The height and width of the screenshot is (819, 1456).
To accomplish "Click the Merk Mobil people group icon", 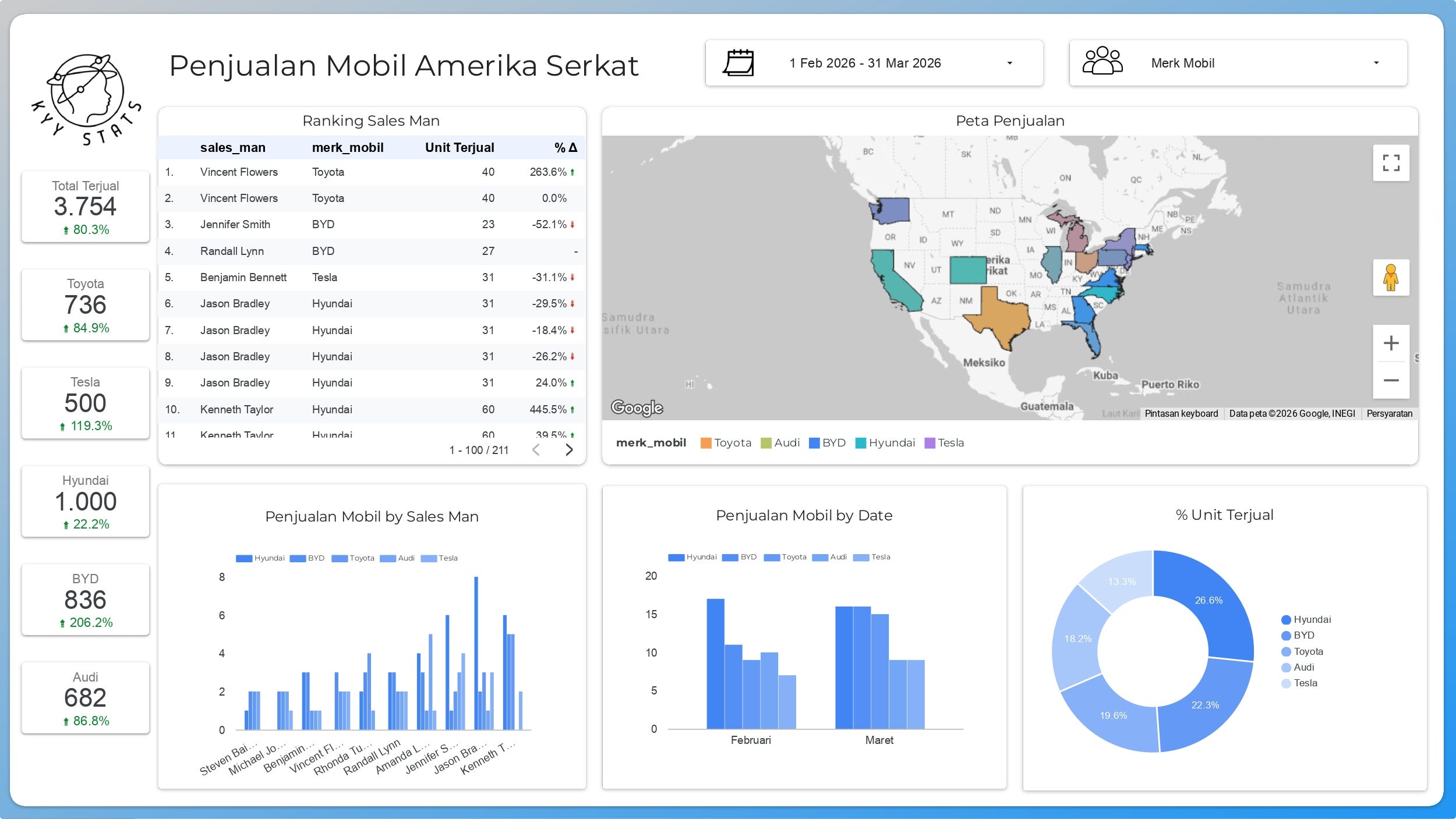I will coord(1102,61).
